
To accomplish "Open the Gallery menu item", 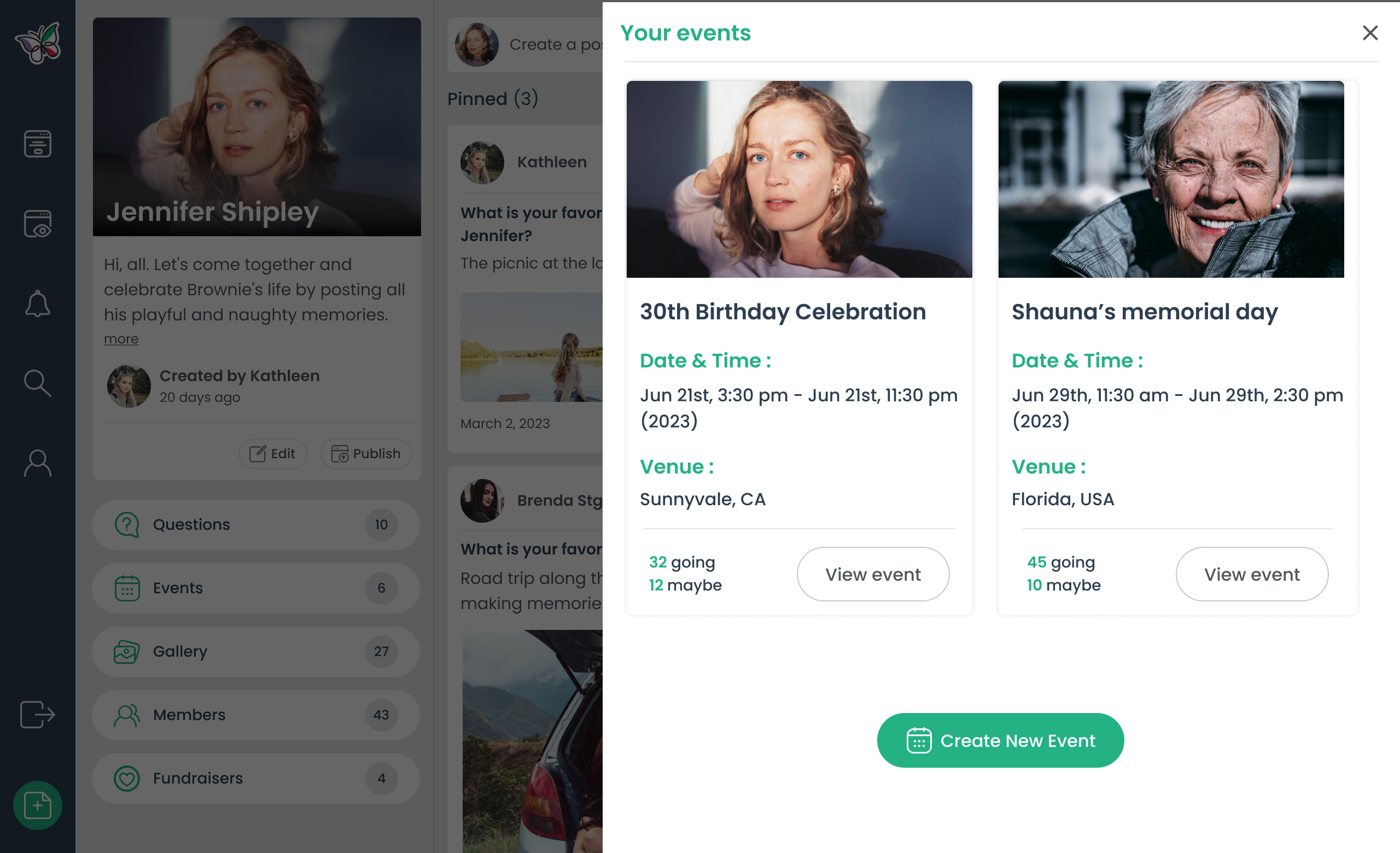I will [x=256, y=651].
